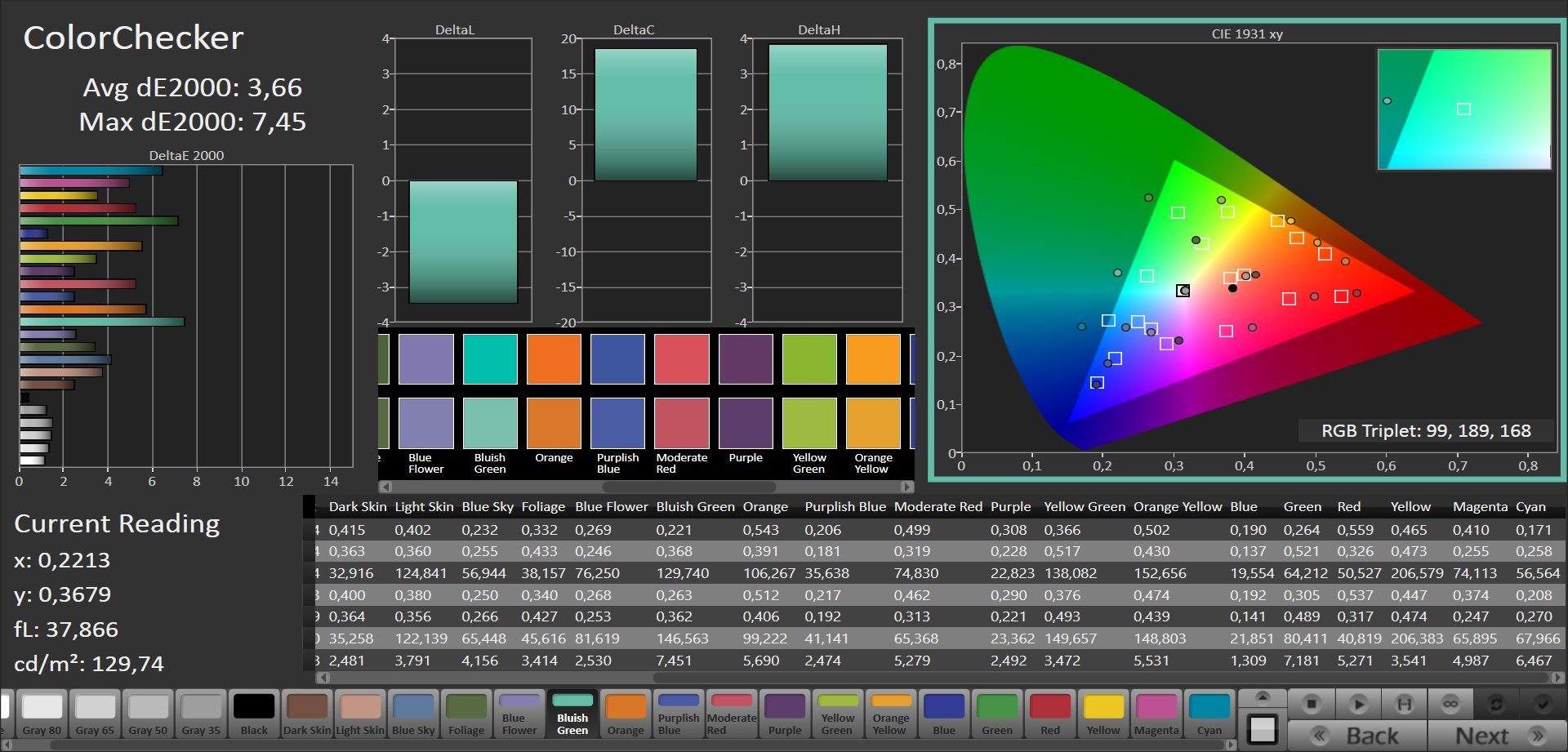Expand the panel with up arrow button

point(1263,697)
